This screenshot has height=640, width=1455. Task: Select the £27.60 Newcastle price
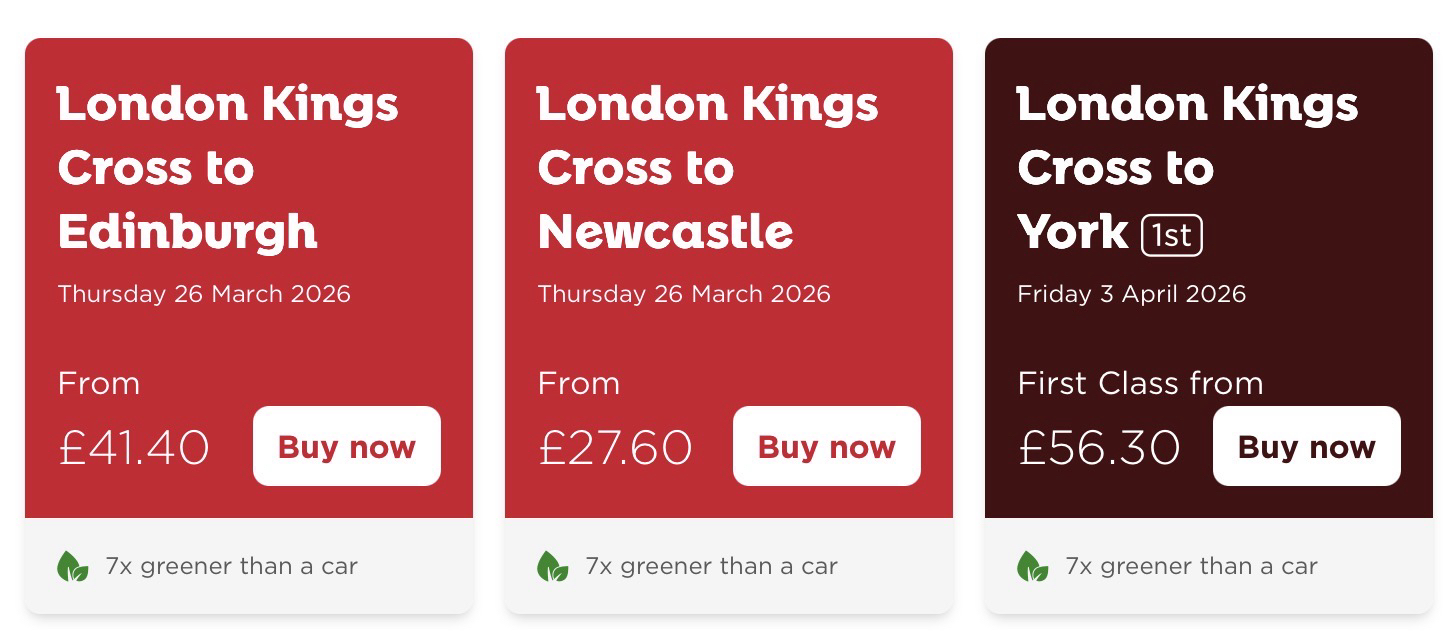pyautogui.click(x=615, y=447)
